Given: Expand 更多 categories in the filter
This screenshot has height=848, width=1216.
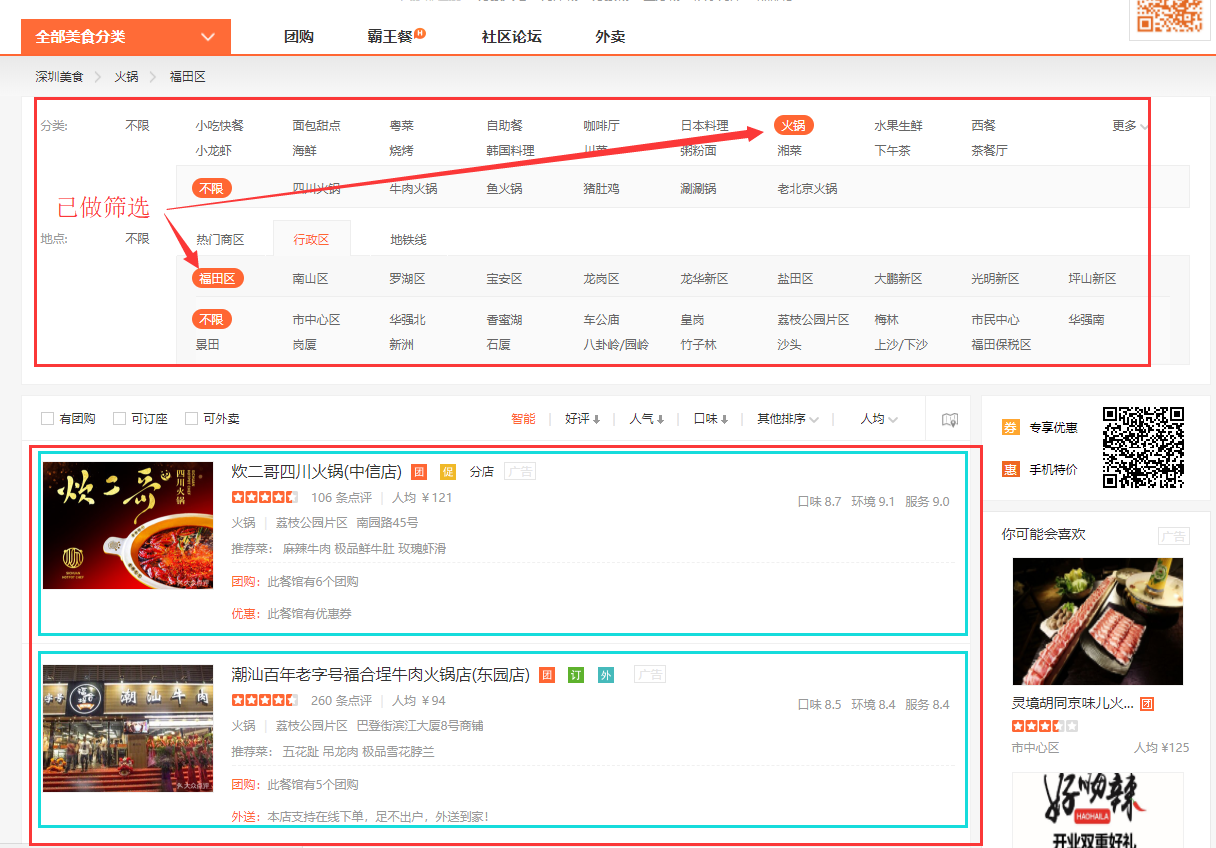Looking at the screenshot, I should pyautogui.click(x=1130, y=126).
